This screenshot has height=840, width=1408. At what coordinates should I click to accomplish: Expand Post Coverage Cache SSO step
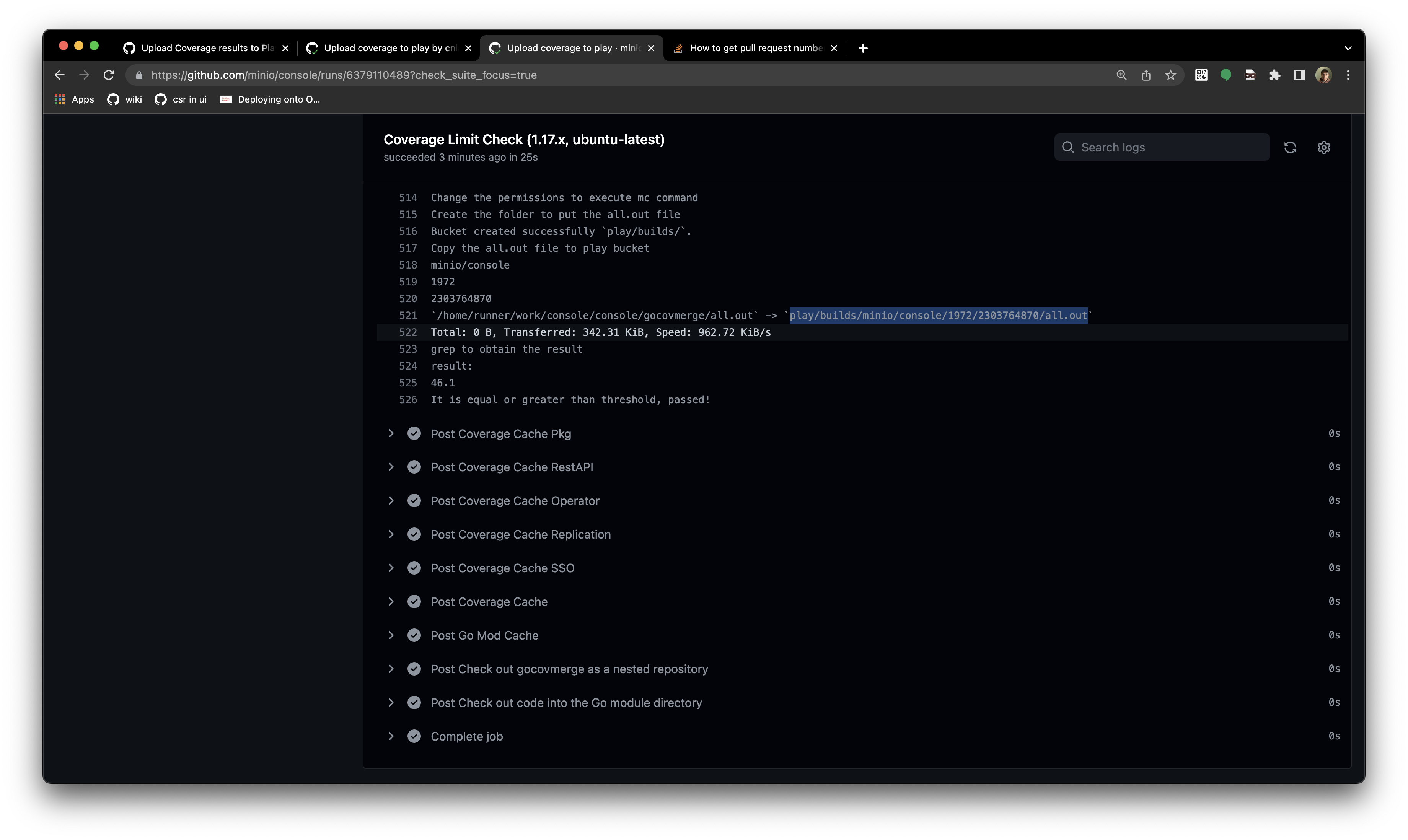[391, 568]
